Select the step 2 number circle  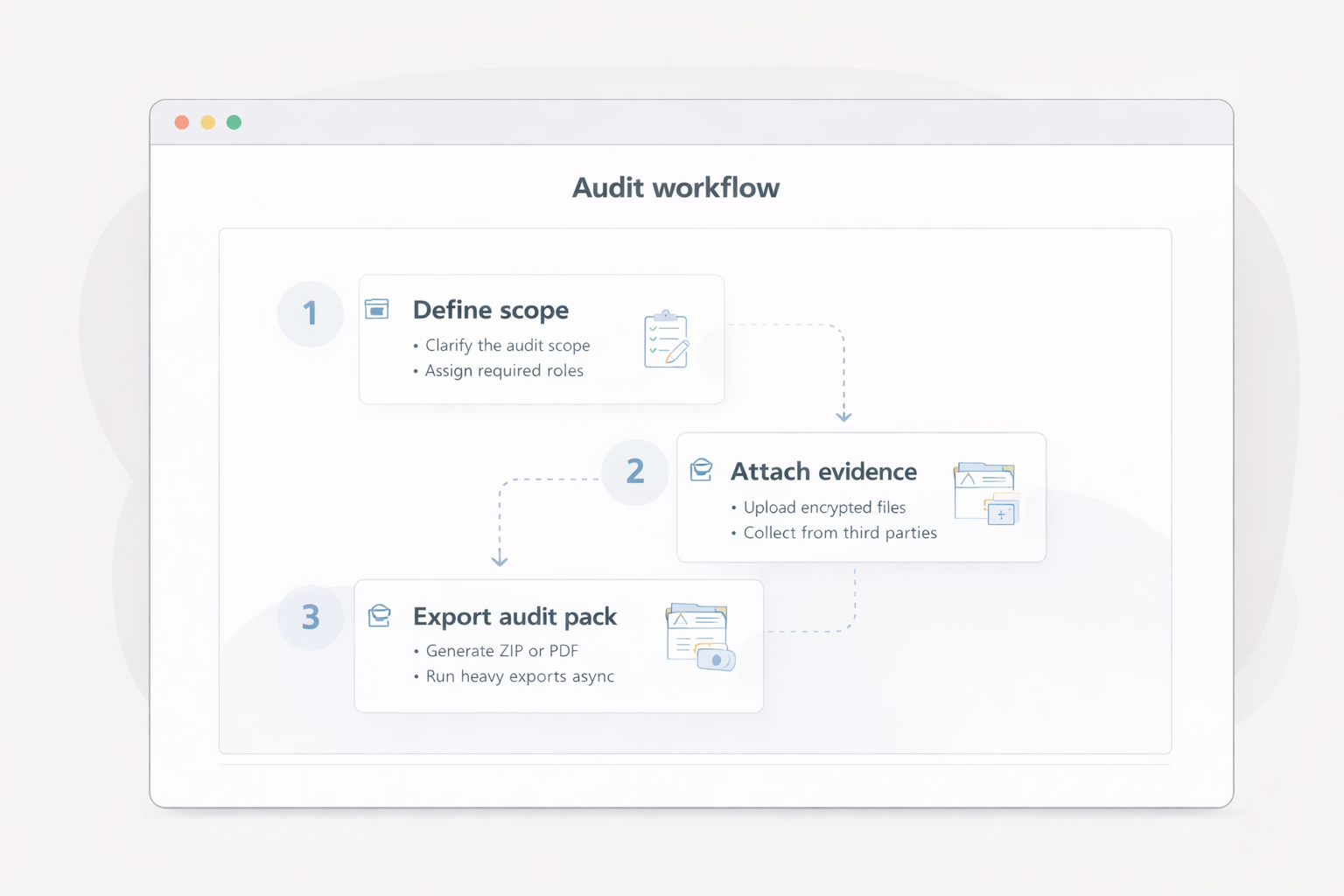pyautogui.click(x=635, y=472)
